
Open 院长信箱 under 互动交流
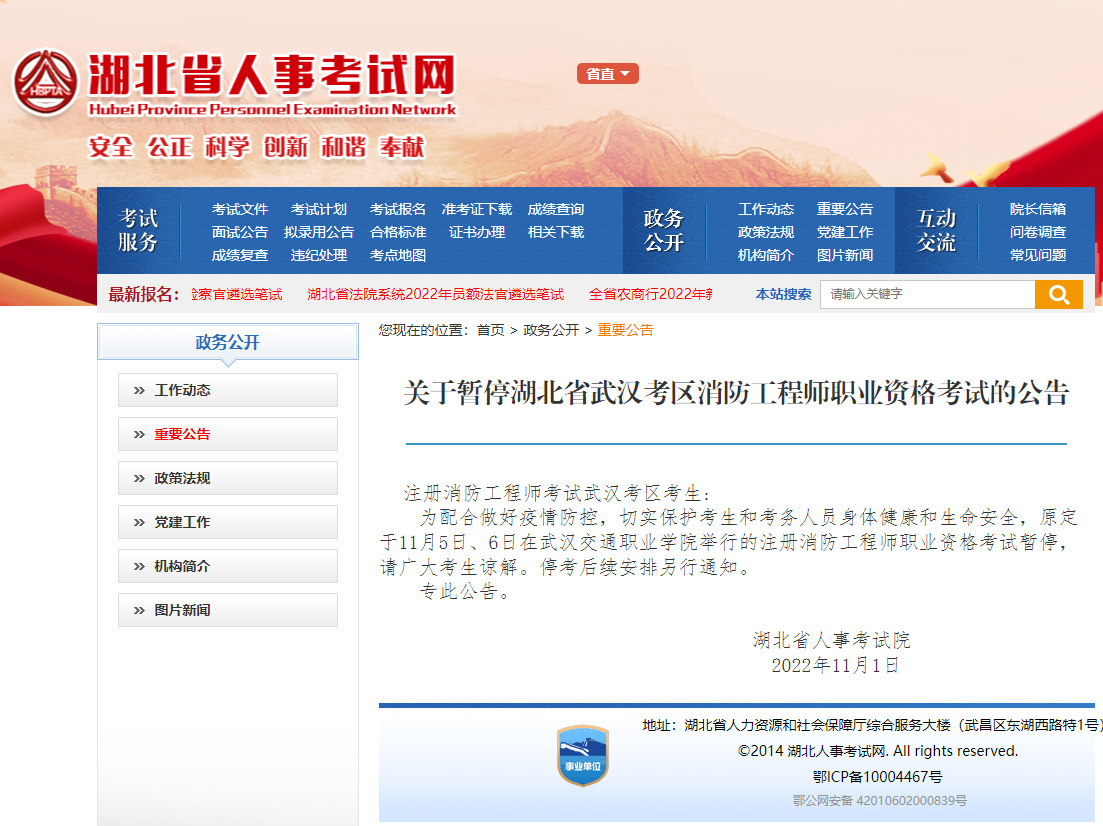pos(1038,209)
